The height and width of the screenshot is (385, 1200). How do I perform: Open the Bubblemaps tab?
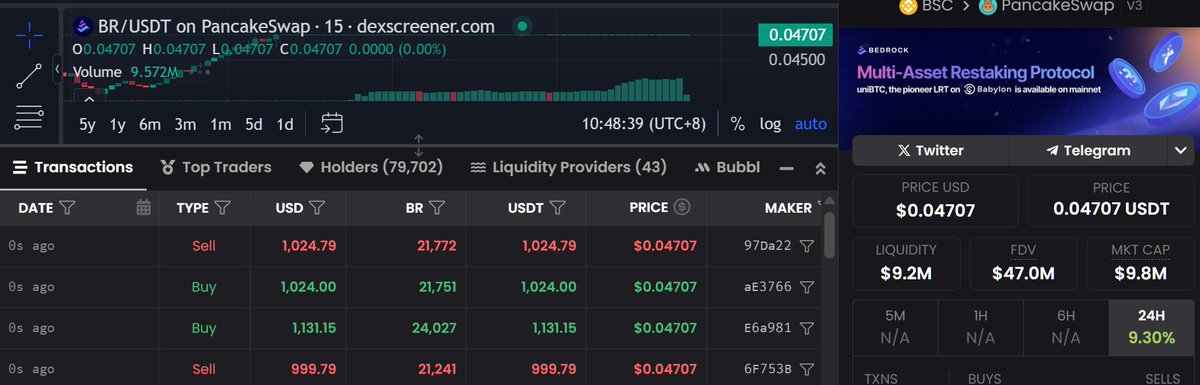pyautogui.click(x=727, y=167)
